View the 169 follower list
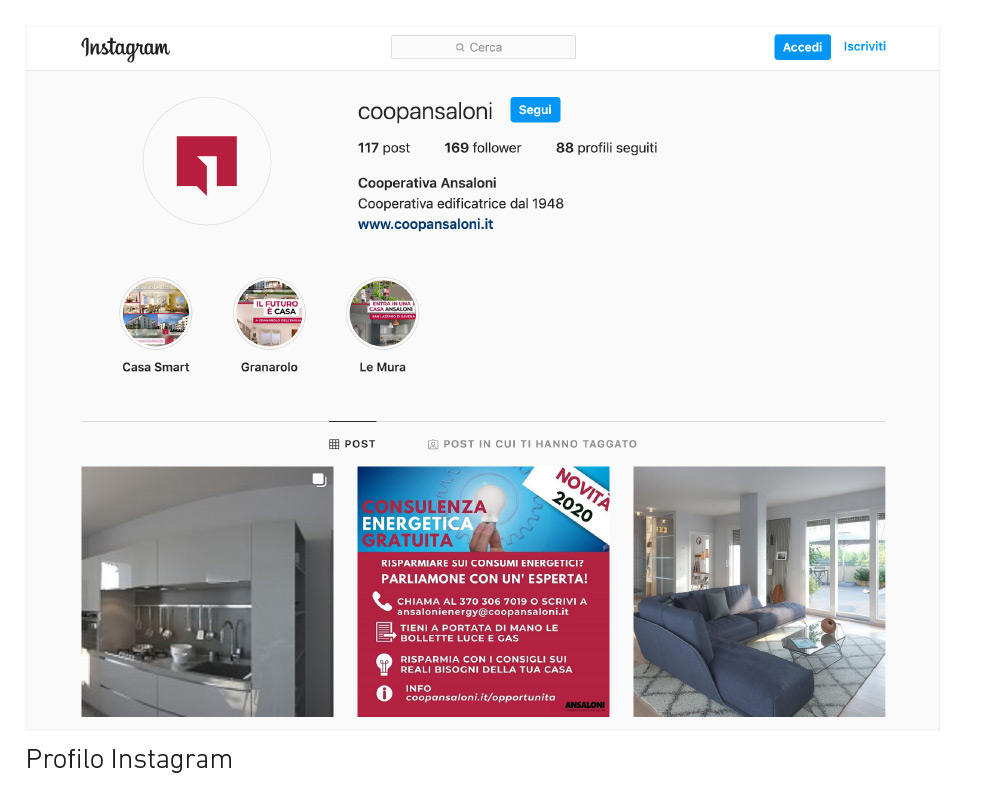Viewport: 1000px width, 800px height. [x=483, y=148]
